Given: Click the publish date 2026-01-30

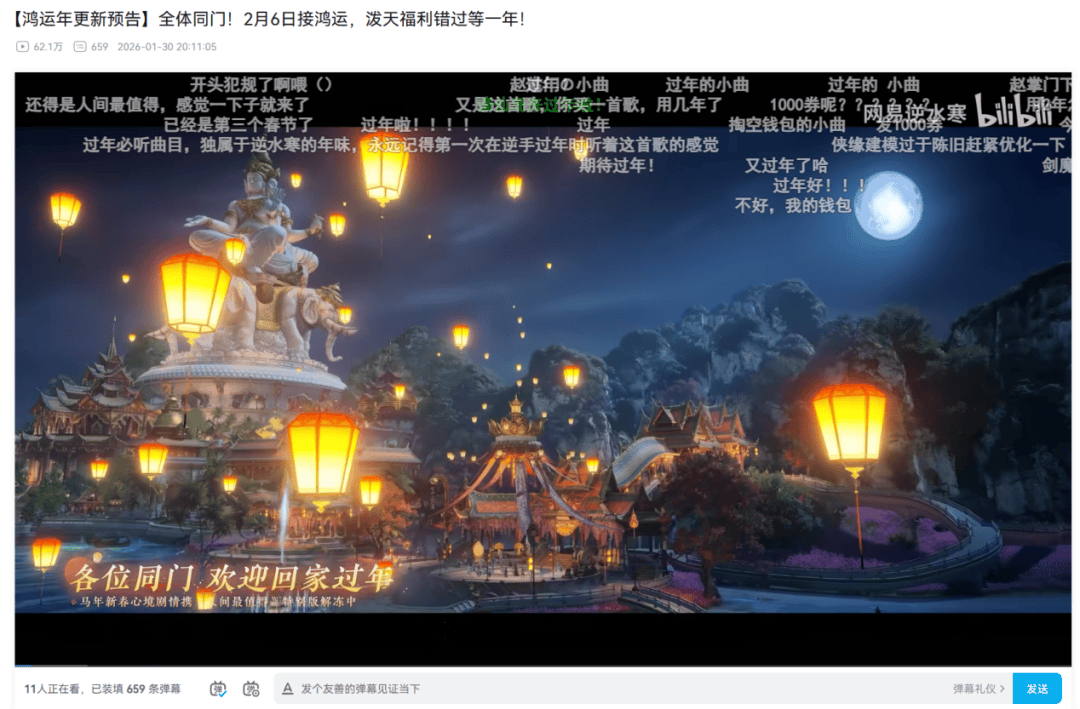Looking at the screenshot, I should coord(166,47).
